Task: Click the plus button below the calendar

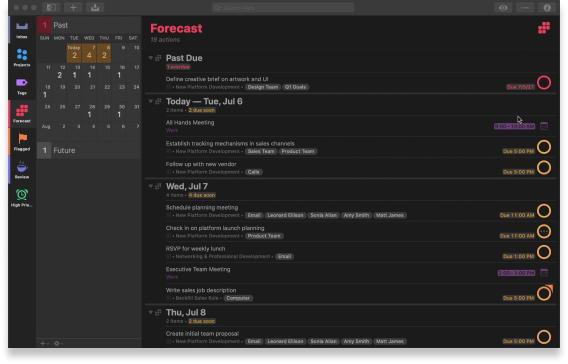Action: (x=43, y=343)
